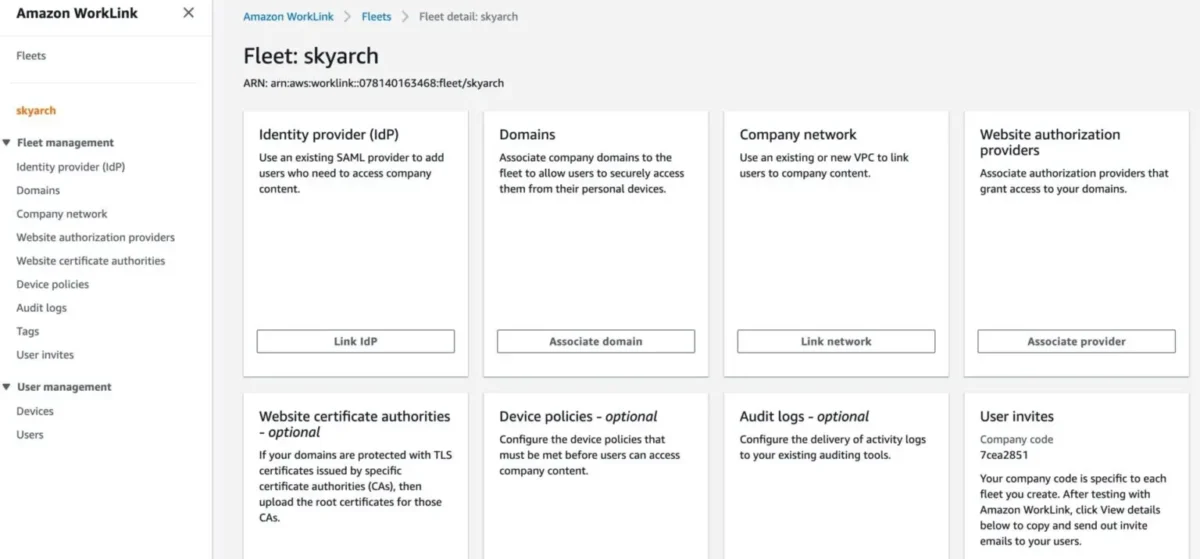Open Company network sidebar item
This screenshot has width=1200, height=559.
coord(62,214)
